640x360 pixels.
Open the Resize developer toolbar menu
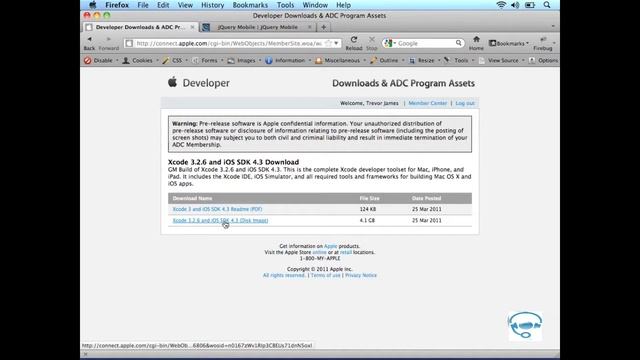[424, 60]
